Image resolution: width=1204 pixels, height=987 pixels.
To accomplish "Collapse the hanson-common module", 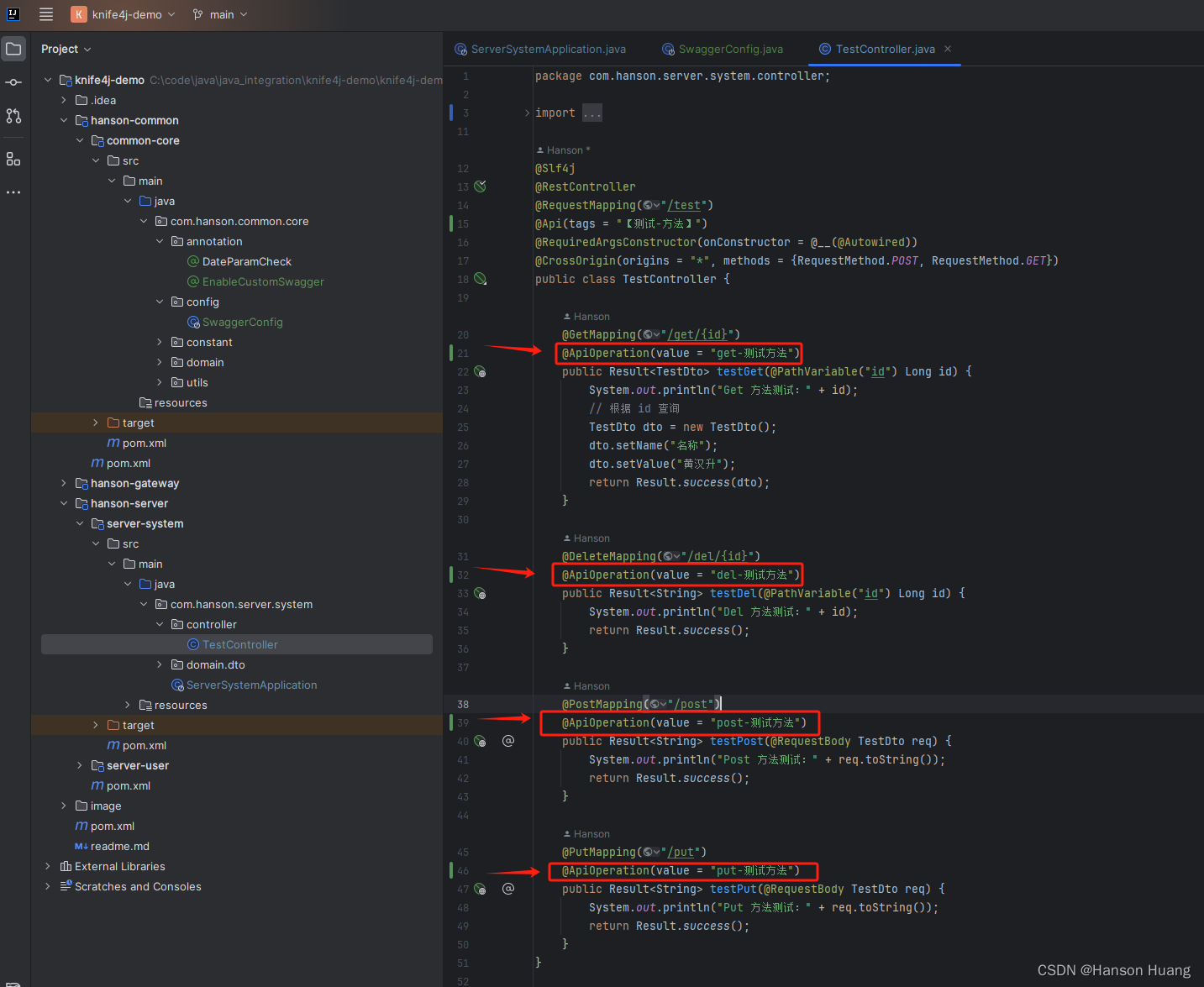I will (x=63, y=120).
